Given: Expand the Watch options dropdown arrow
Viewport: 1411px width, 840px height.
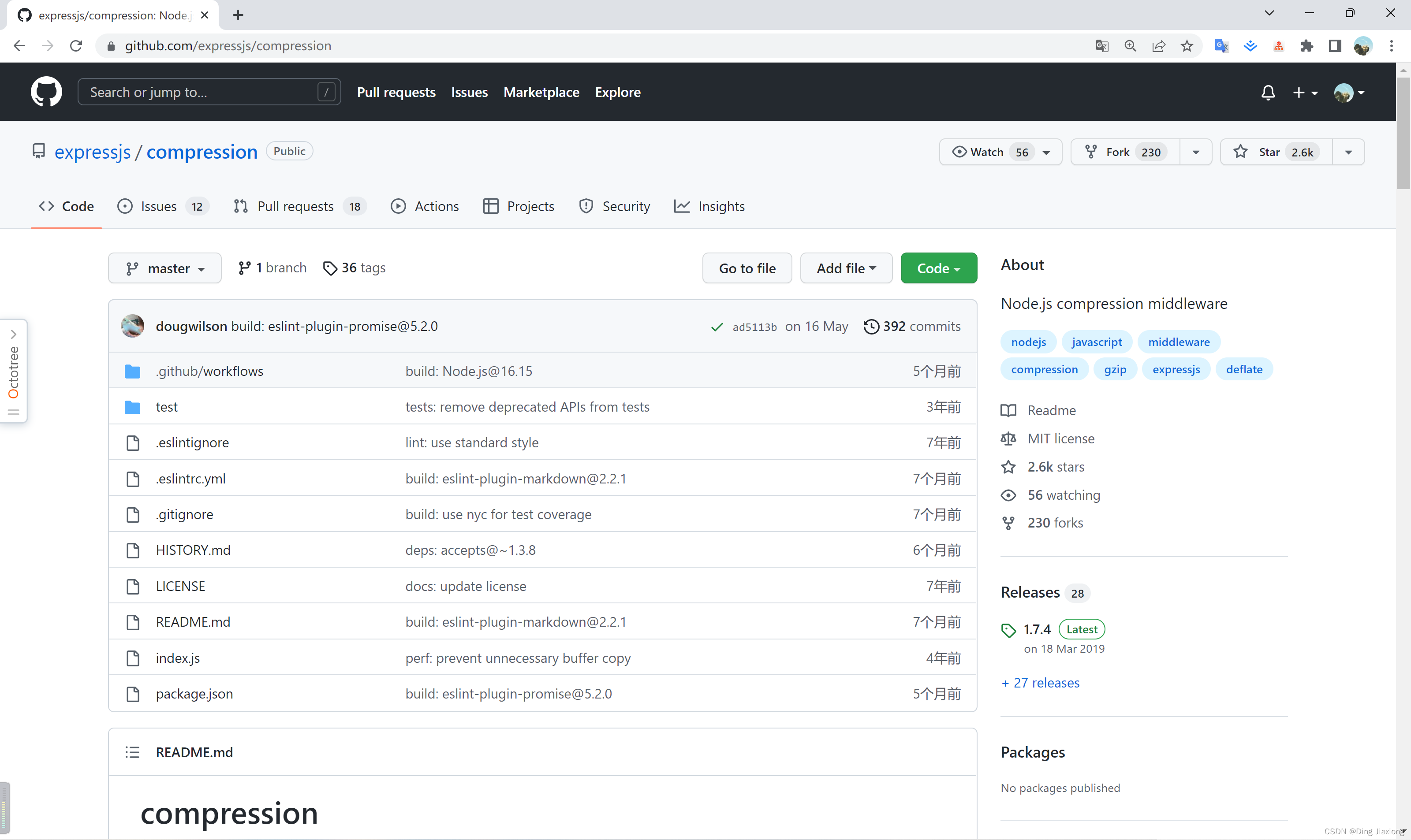Looking at the screenshot, I should [1046, 152].
